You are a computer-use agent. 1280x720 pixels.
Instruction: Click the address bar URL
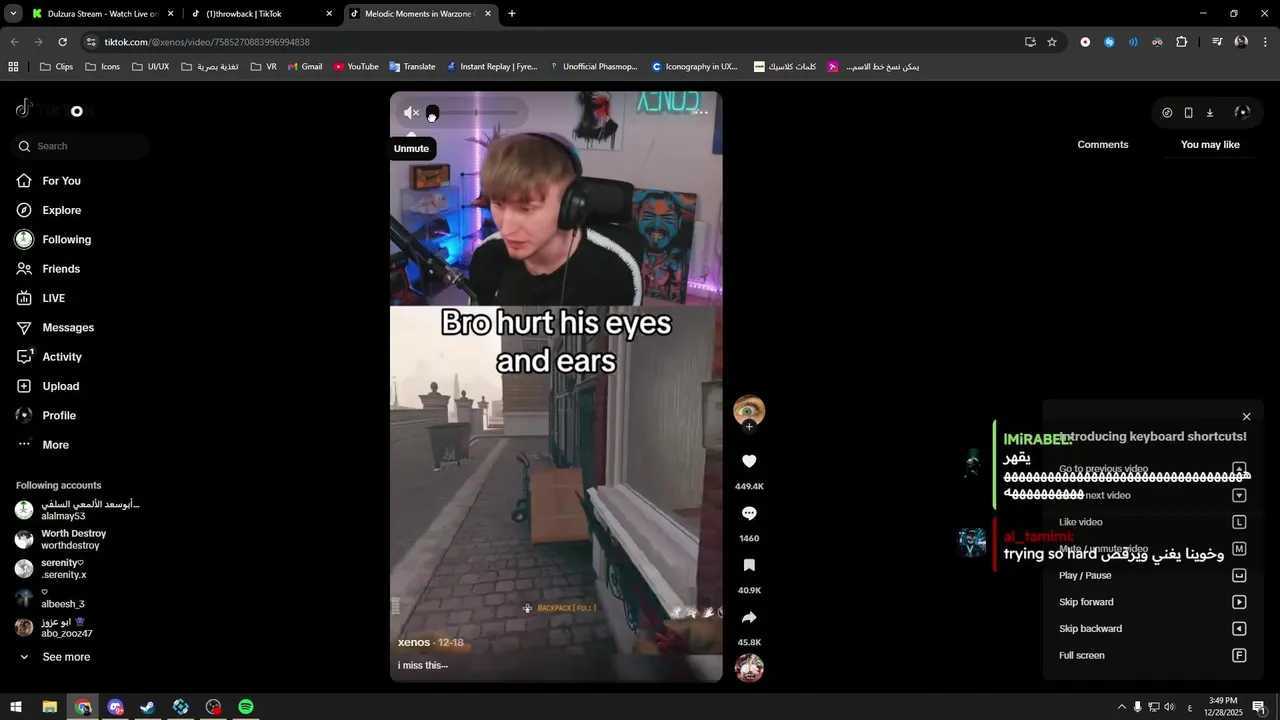coord(207,42)
